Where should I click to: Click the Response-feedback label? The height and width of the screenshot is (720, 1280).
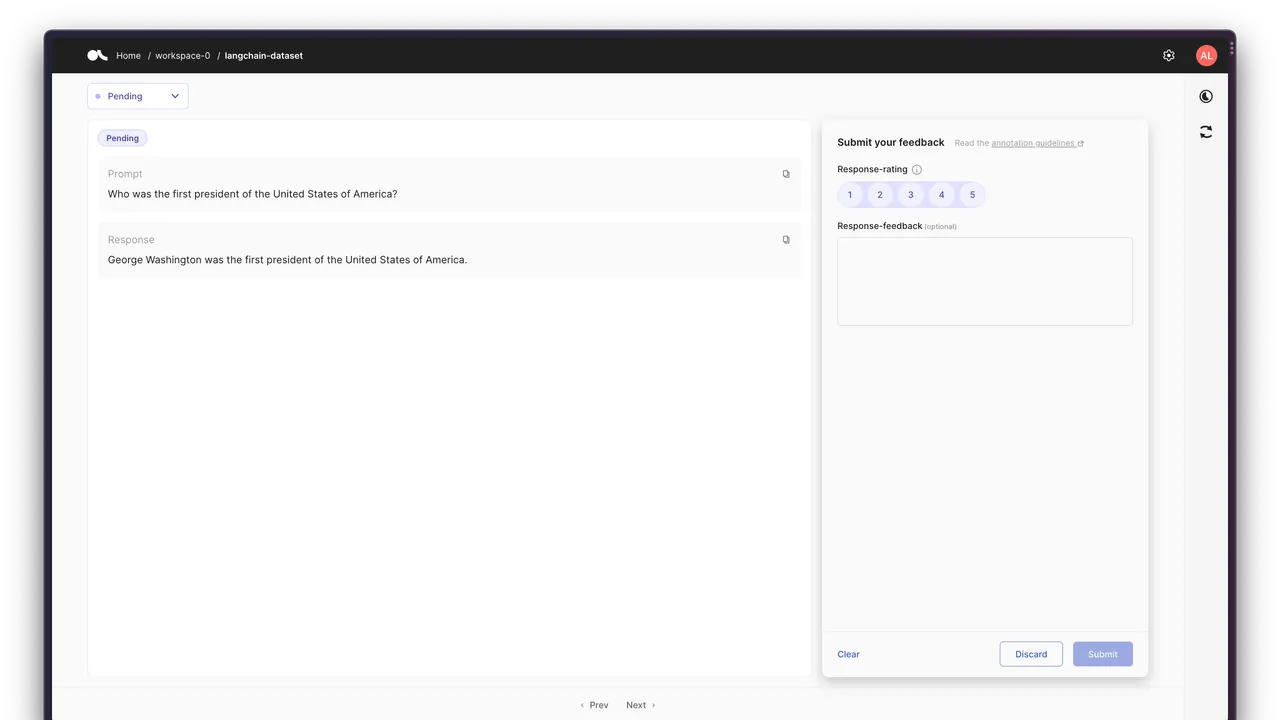tap(879, 226)
